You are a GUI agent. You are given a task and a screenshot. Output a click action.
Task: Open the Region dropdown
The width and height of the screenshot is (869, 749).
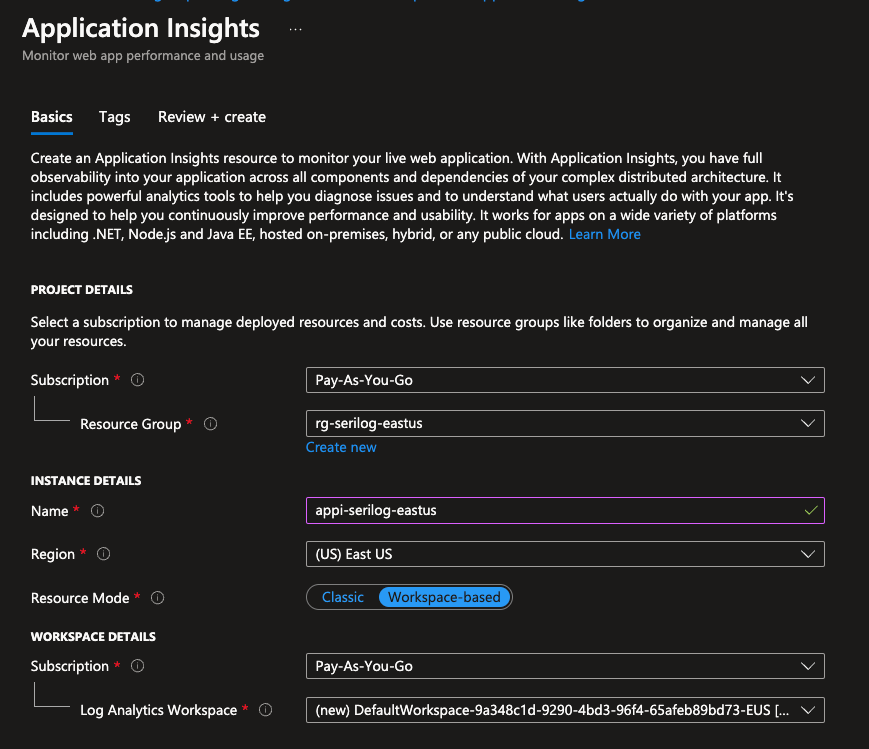(565, 554)
